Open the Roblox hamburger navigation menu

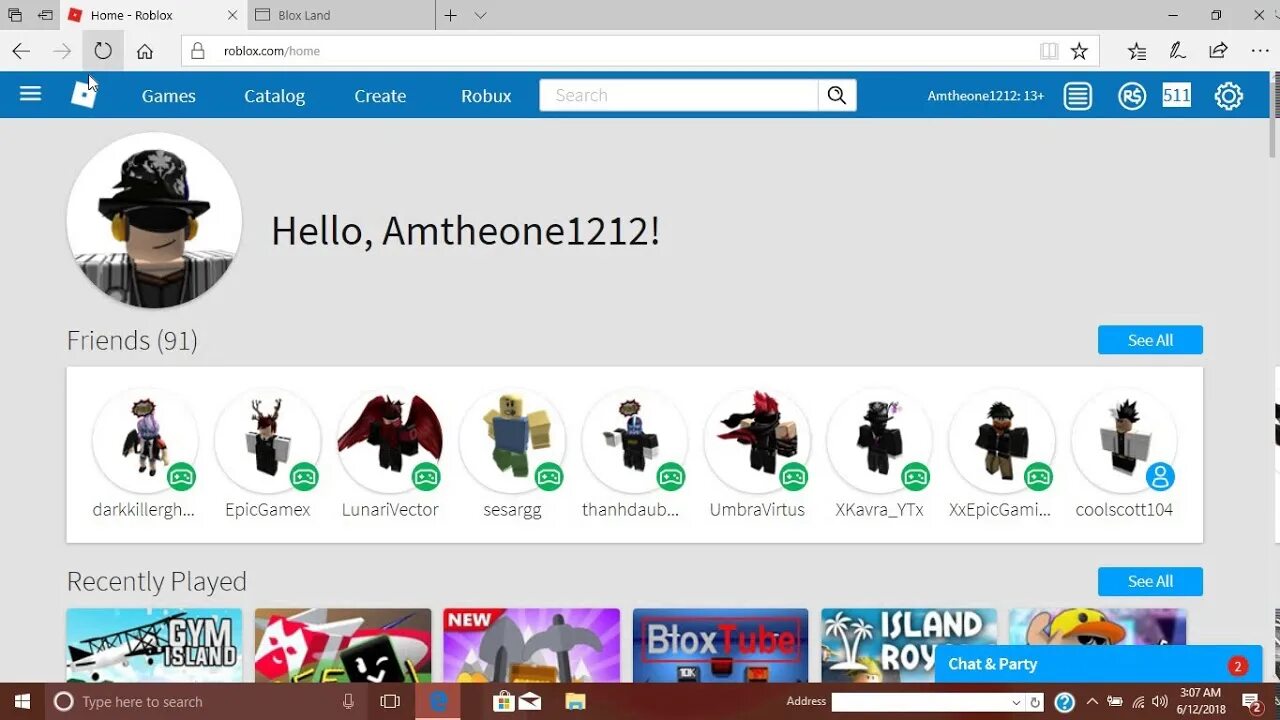(30, 94)
